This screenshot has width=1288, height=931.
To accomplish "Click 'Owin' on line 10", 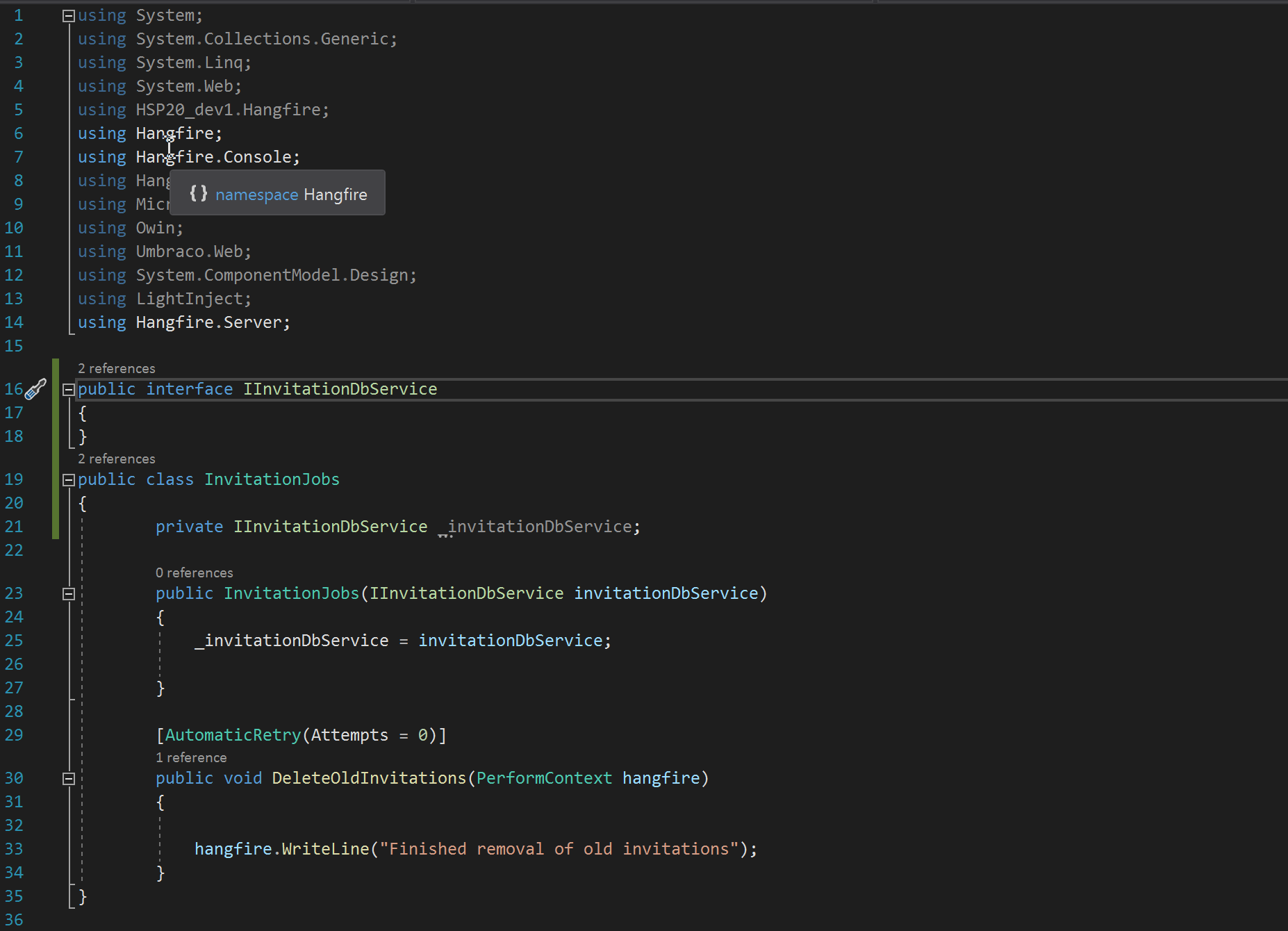I will coord(155,228).
